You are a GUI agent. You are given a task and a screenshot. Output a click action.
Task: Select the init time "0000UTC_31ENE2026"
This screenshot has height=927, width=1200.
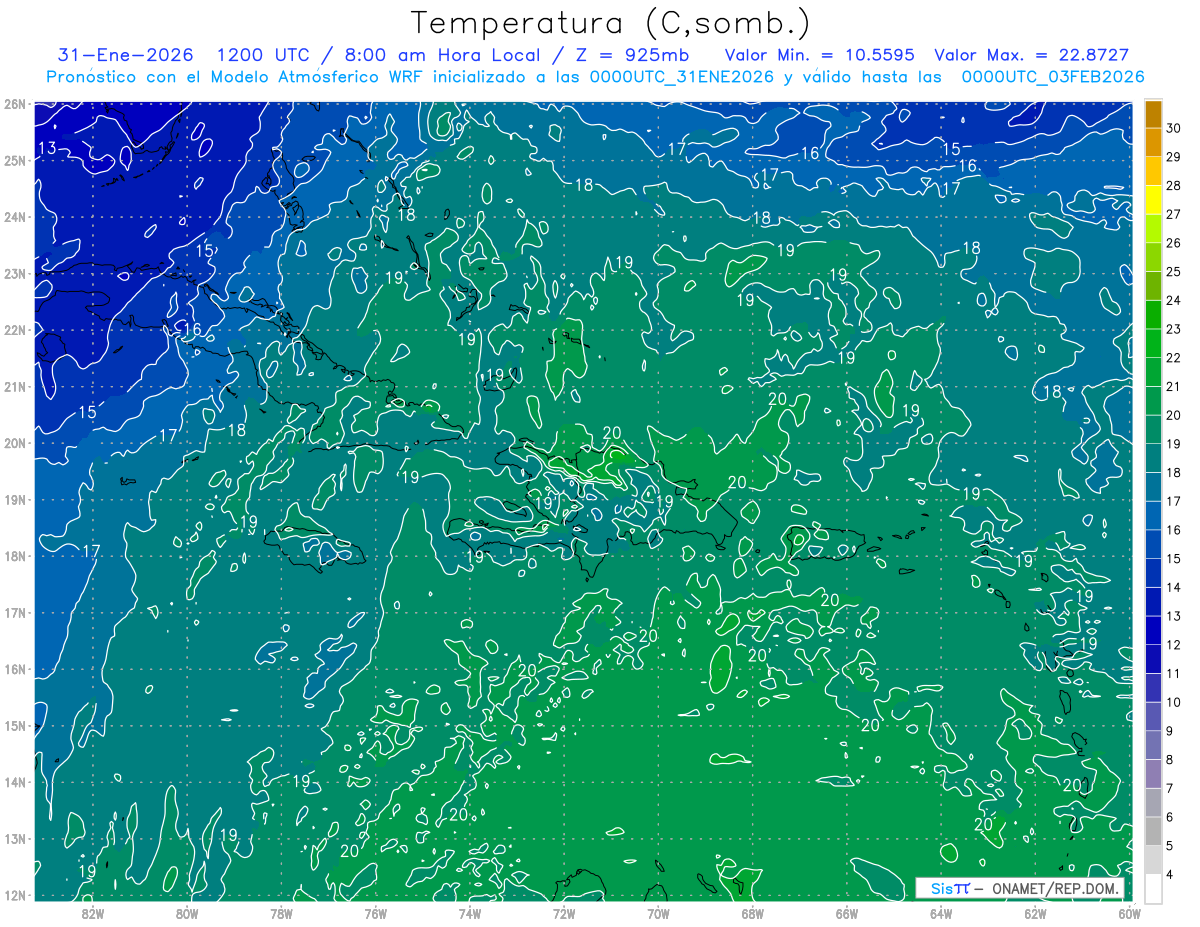681,77
